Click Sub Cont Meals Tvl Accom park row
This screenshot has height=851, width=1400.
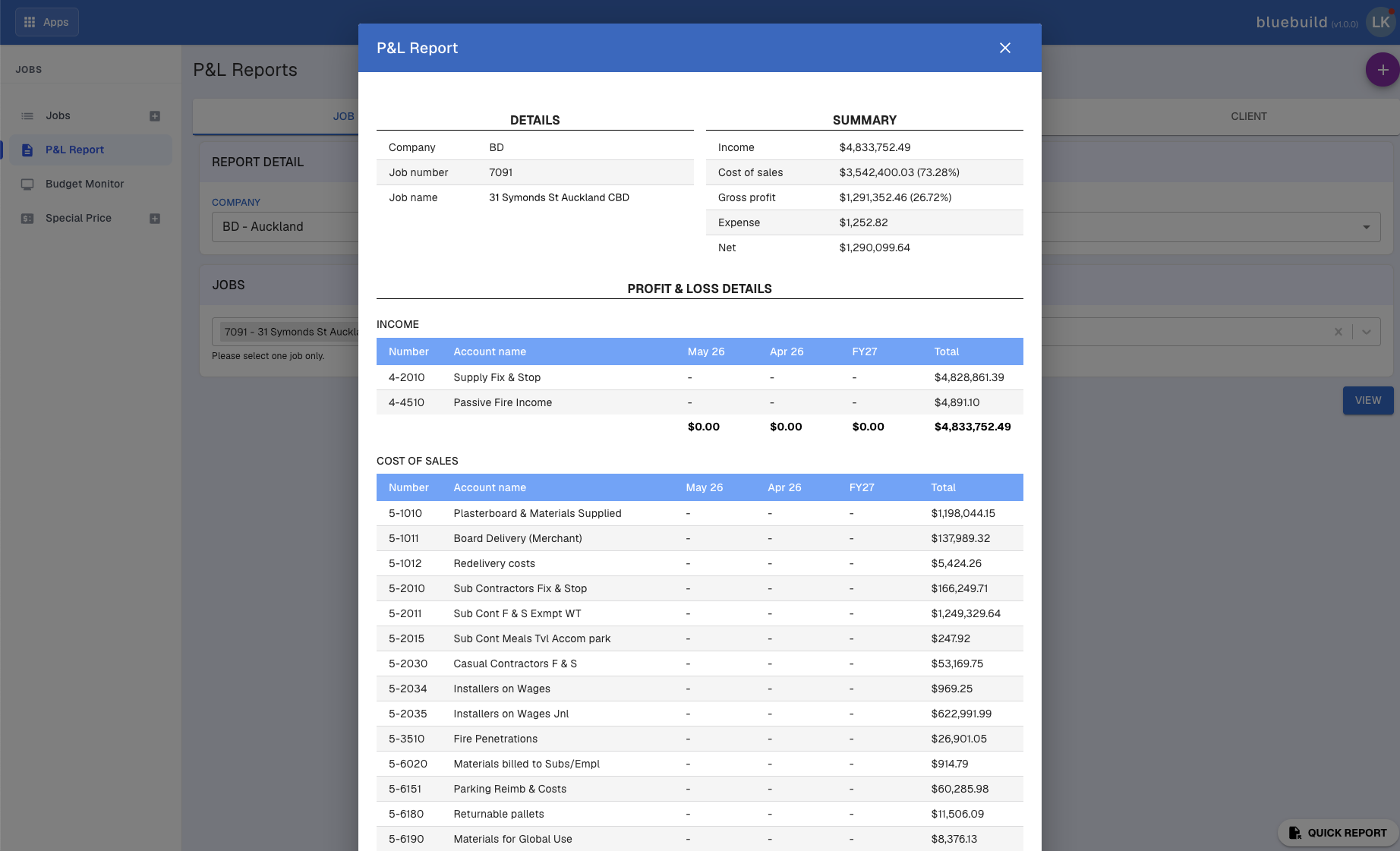click(699, 638)
